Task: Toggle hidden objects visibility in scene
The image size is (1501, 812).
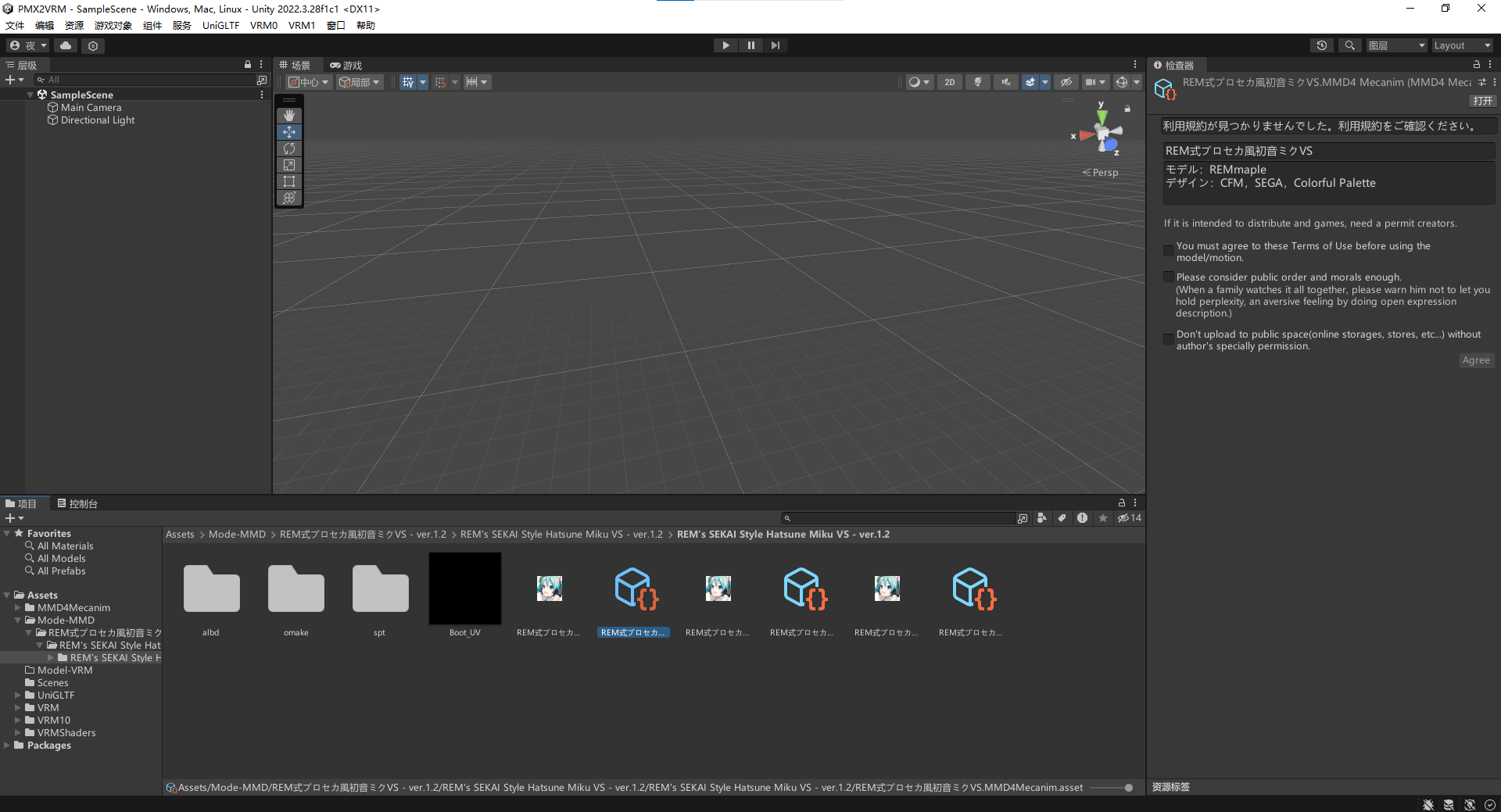Action: click(x=1066, y=82)
